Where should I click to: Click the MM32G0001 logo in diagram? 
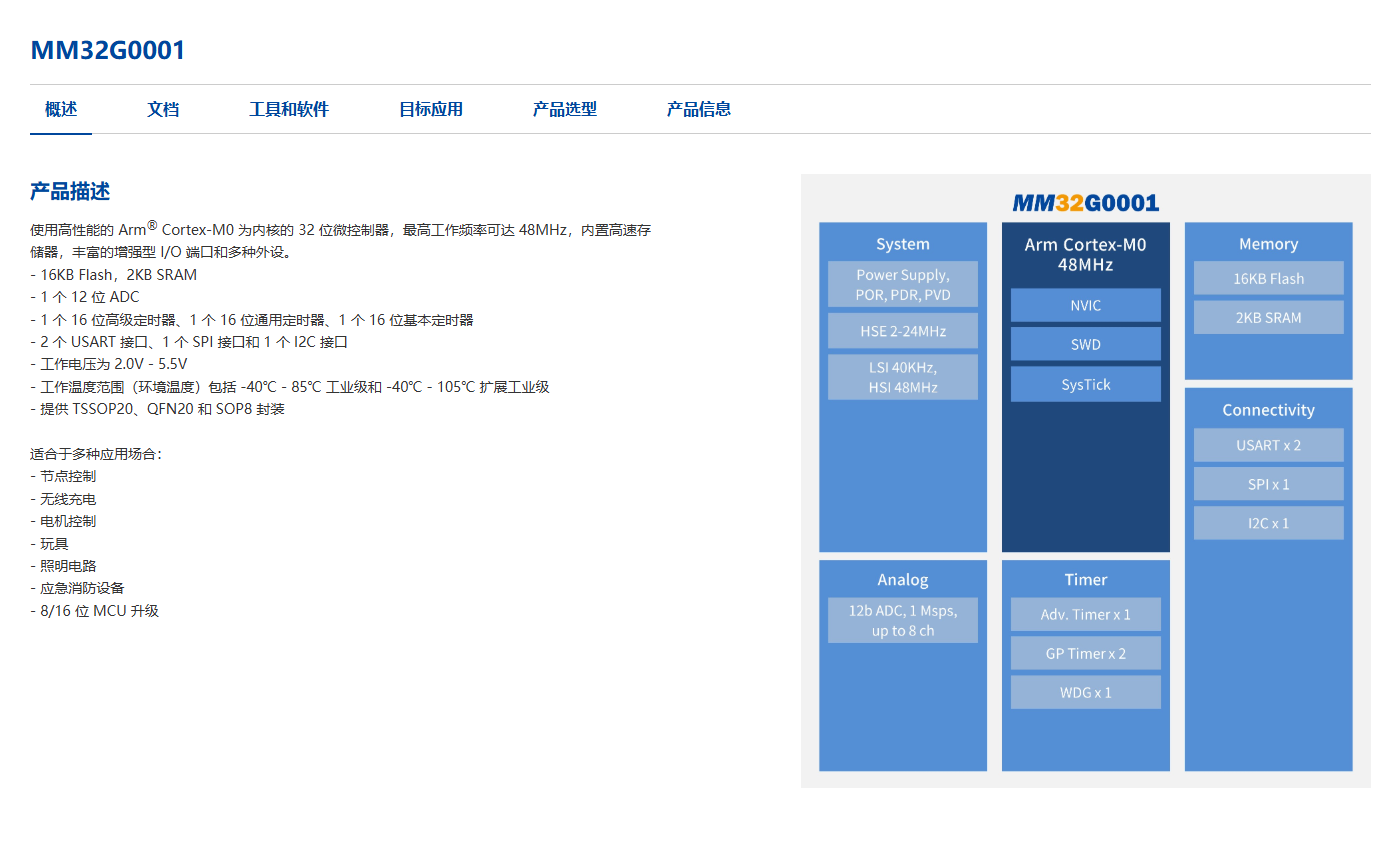pyautogui.click(x=1085, y=203)
